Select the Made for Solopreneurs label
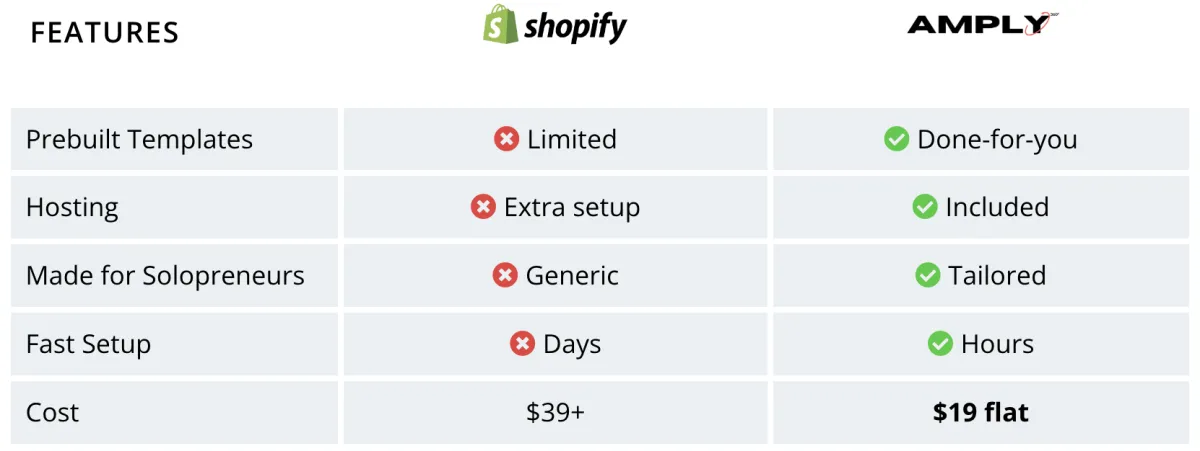1200x451 pixels. pos(165,276)
